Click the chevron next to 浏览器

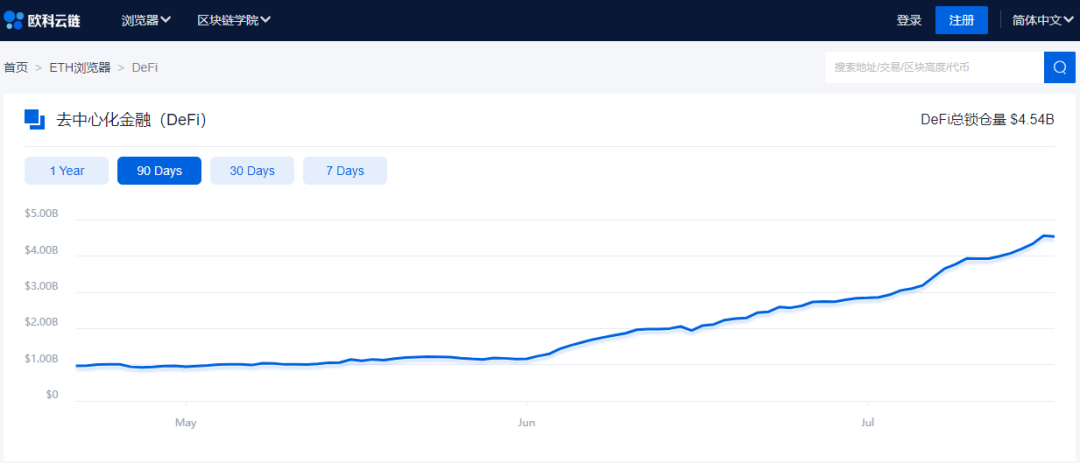tap(165, 20)
